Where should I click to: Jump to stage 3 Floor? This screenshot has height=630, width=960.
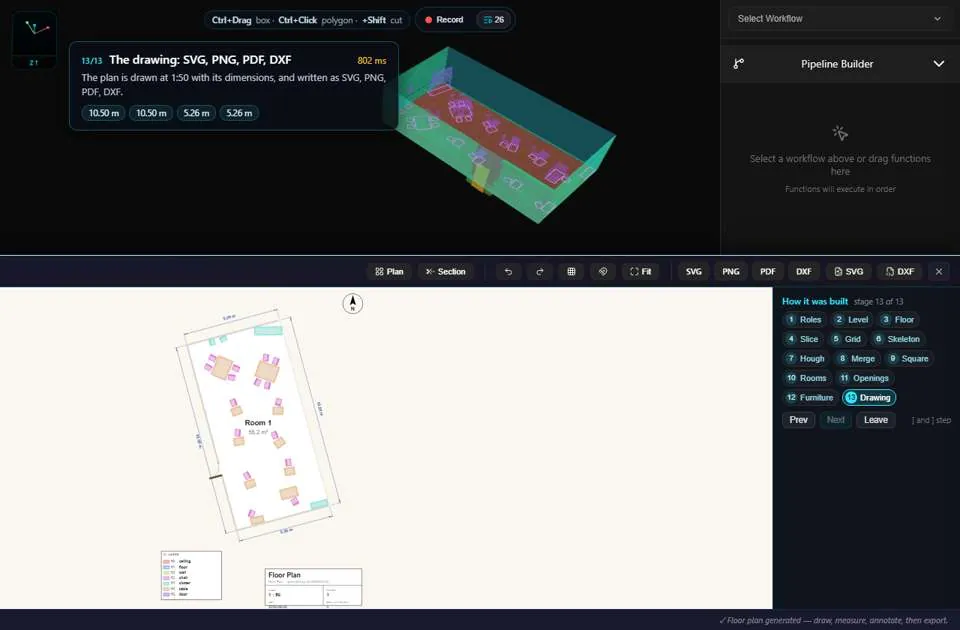(x=898, y=320)
